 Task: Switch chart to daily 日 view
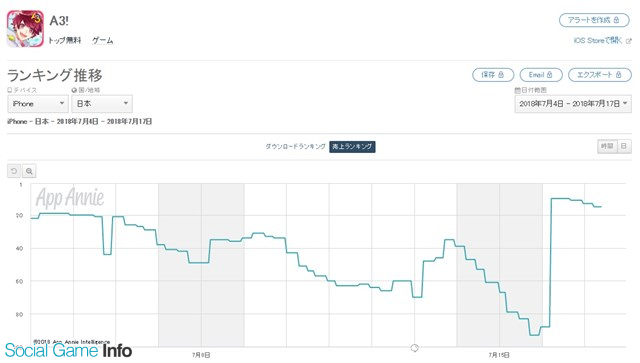(x=623, y=146)
